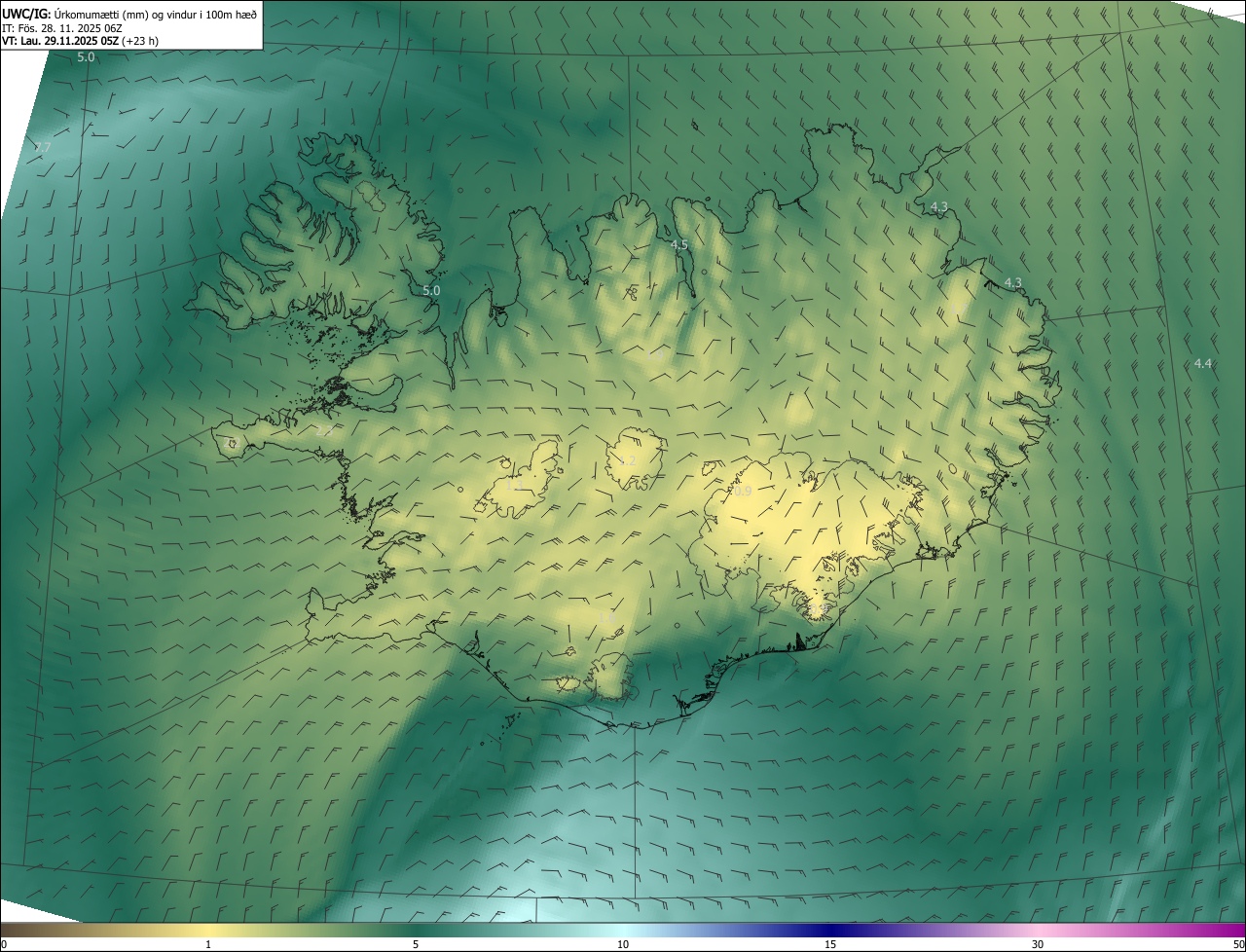
Task: Click the "4.5" value label on the map
Action: pyautogui.click(x=679, y=244)
